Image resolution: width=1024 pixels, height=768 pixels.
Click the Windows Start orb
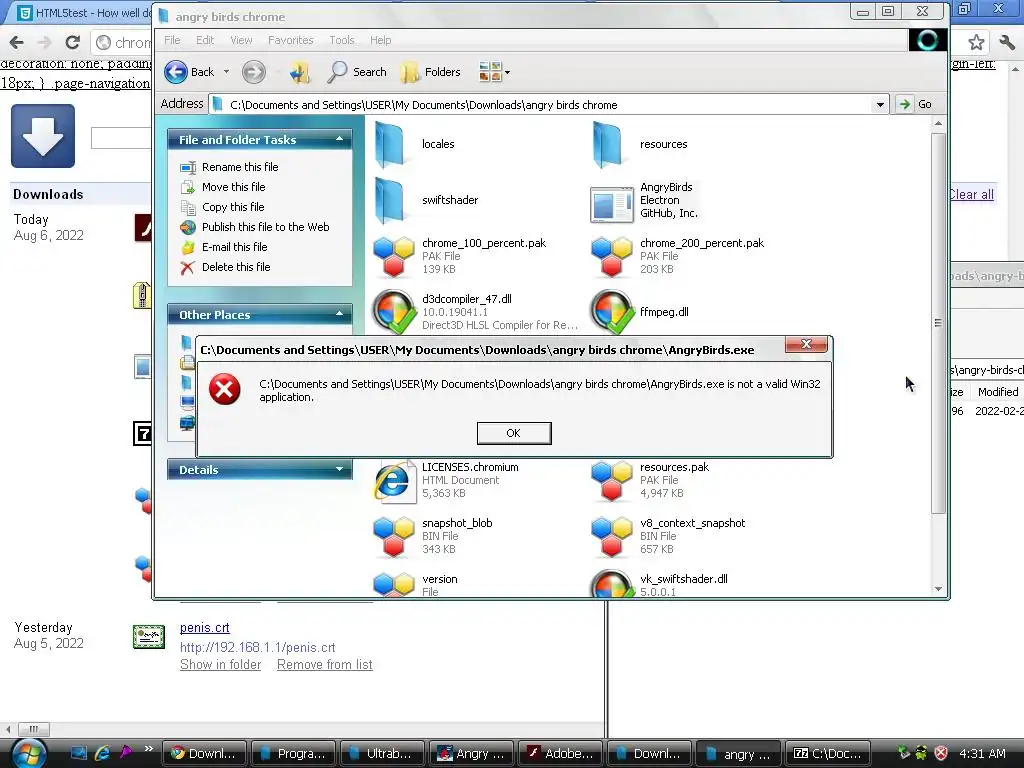[29, 753]
